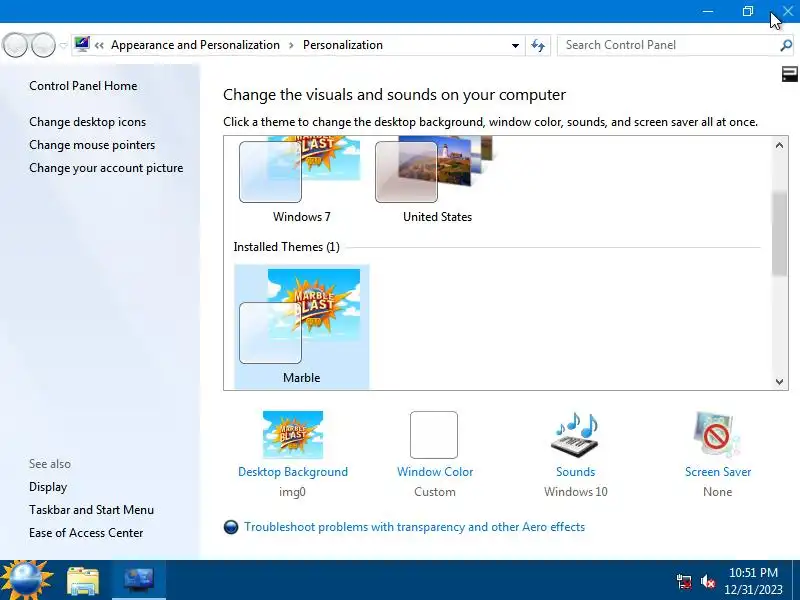Open File Explorer from the taskbar
Screen dimensions: 800x600
coord(83,581)
